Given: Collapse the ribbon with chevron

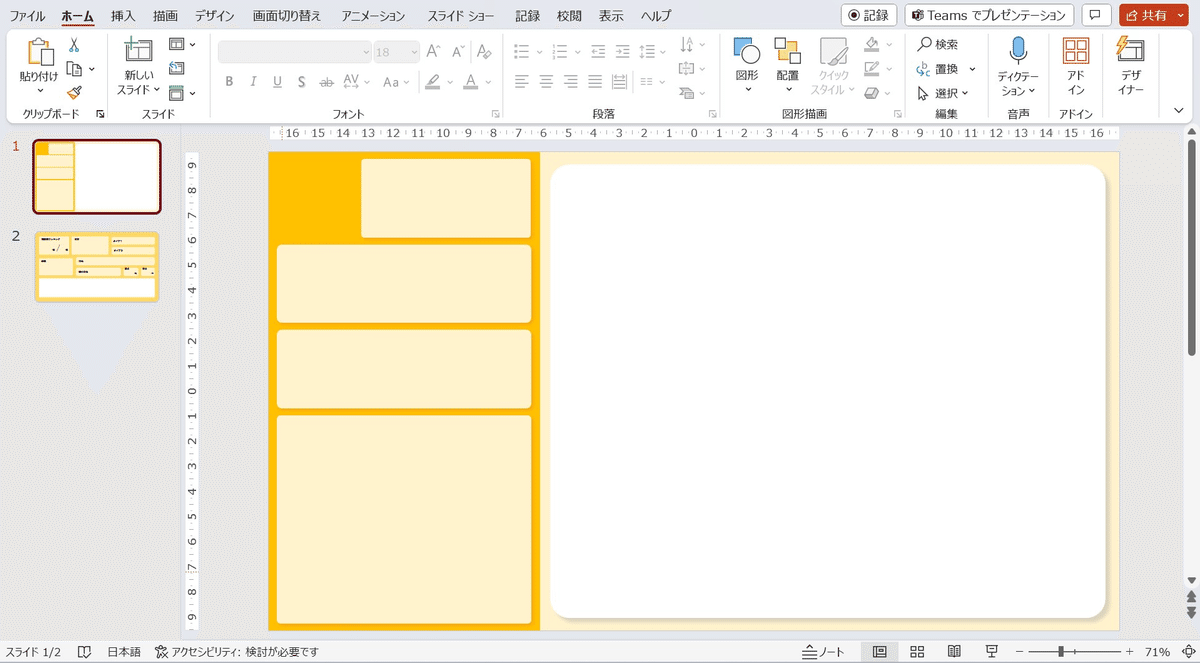Looking at the screenshot, I should 1178,109.
